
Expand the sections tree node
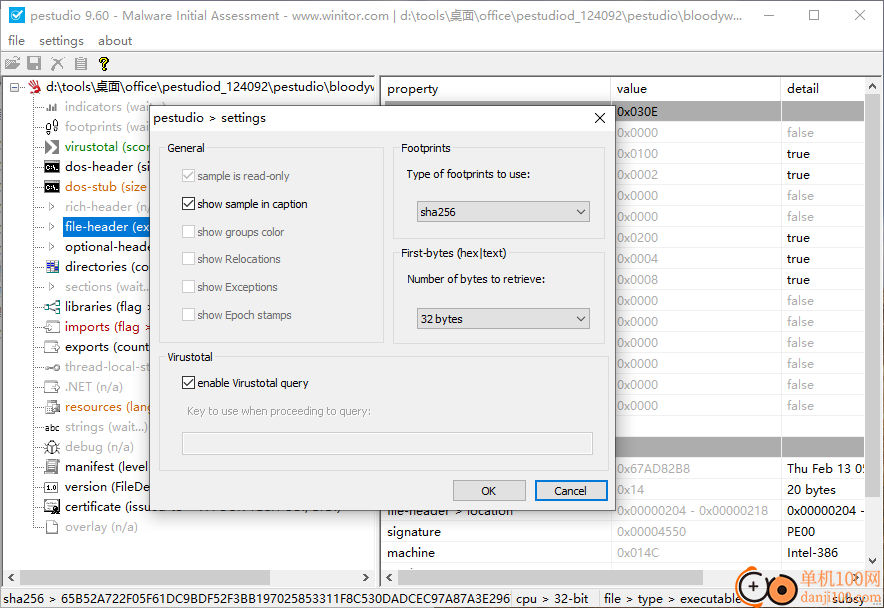tap(51, 287)
